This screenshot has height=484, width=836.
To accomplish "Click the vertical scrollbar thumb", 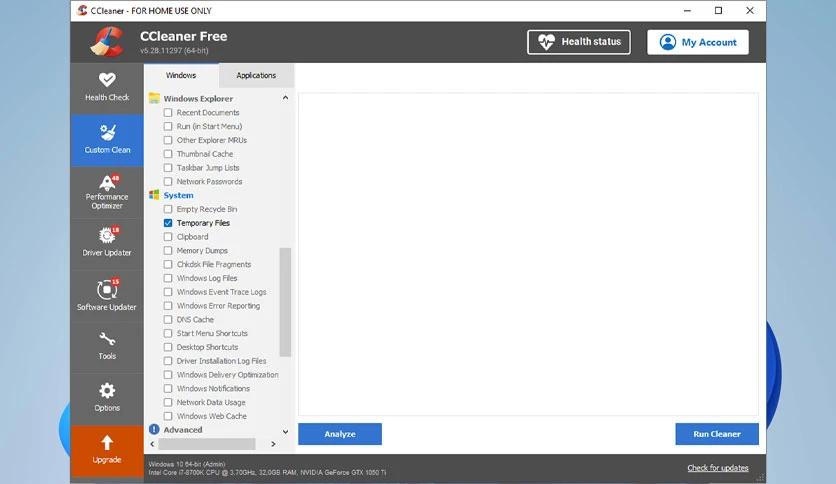I will point(285,302).
